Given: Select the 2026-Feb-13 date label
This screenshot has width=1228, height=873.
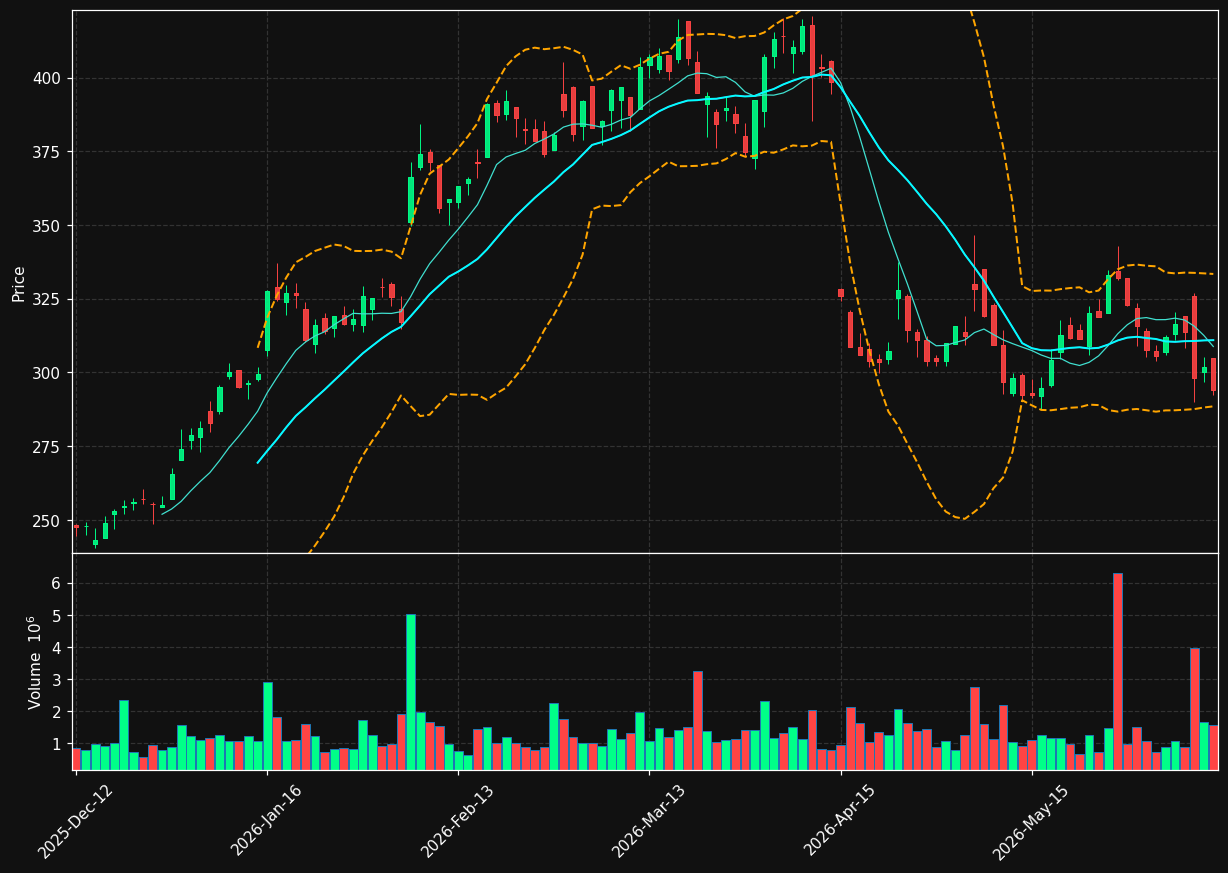Looking at the screenshot, I should coord(457,821).
